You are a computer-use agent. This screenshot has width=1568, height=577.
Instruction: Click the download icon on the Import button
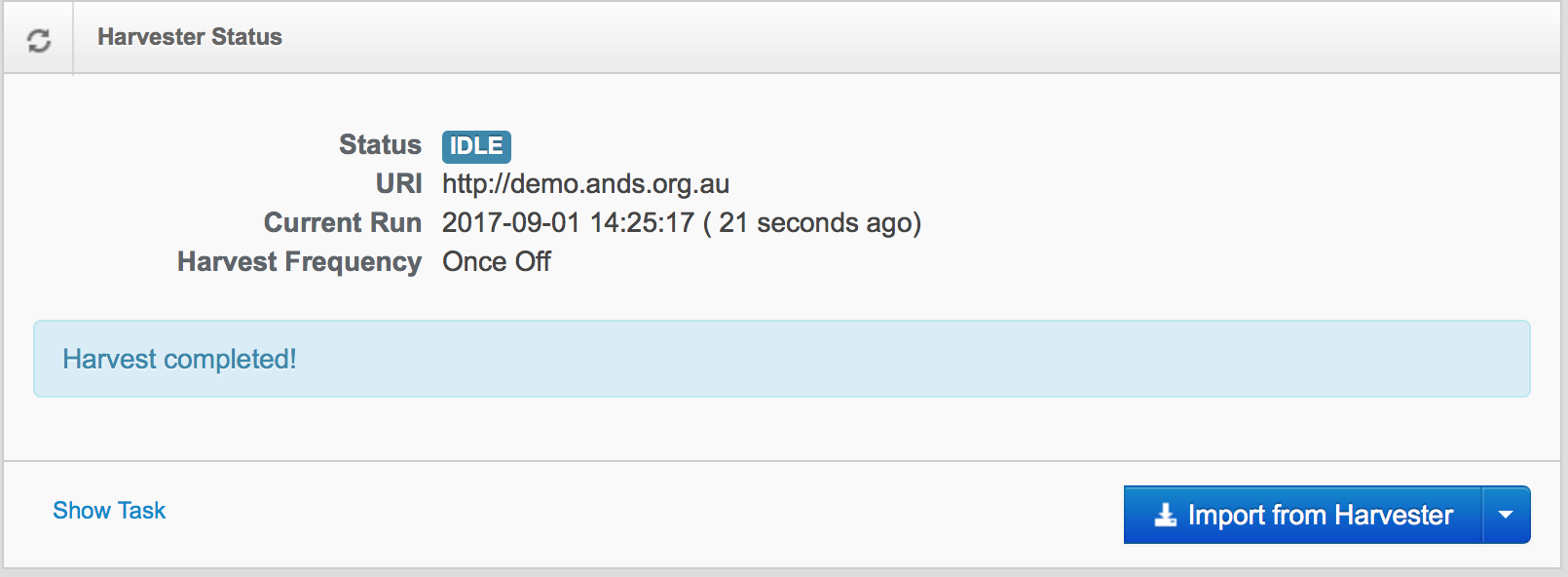point(1165,515)
